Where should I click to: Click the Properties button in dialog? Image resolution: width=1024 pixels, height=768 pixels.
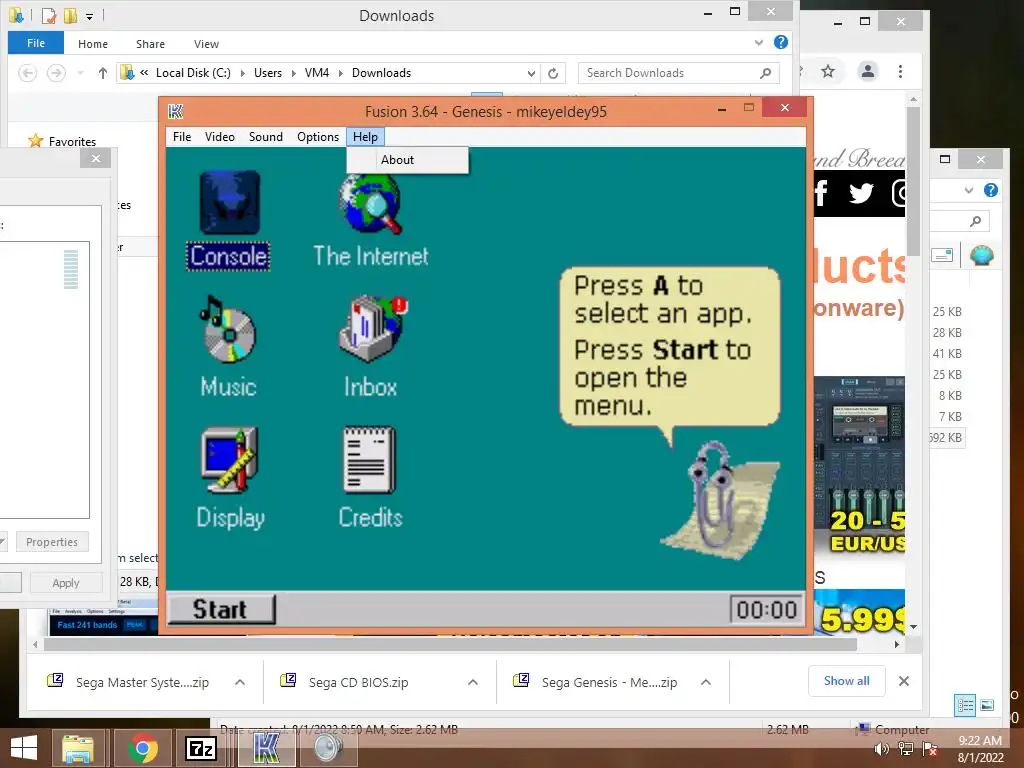click(x=52, y=542)
